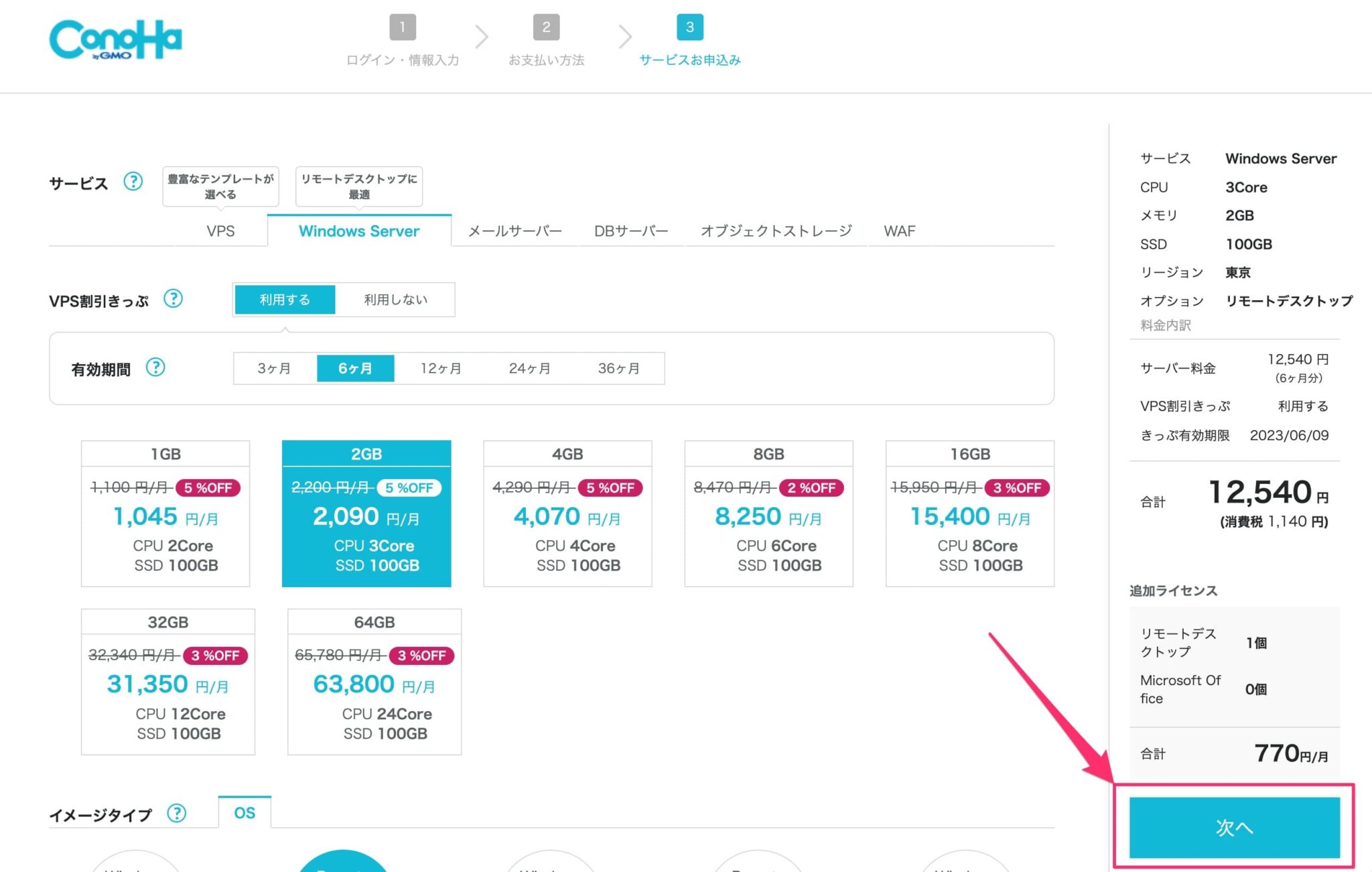This screenshot has height=872, width=1372.
Task: Choose 6ヶ月 validity period
Action: (x=355, y=368)
